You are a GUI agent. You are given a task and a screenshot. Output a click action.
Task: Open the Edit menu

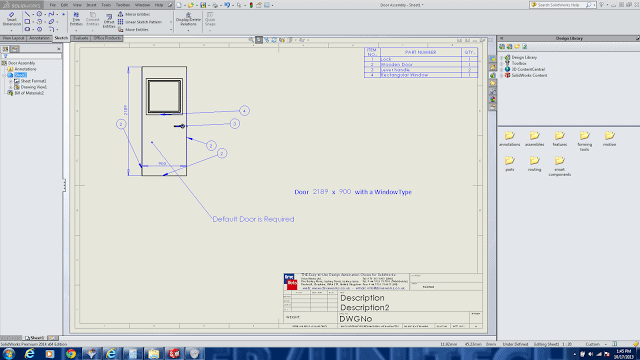tap(64, 5)
